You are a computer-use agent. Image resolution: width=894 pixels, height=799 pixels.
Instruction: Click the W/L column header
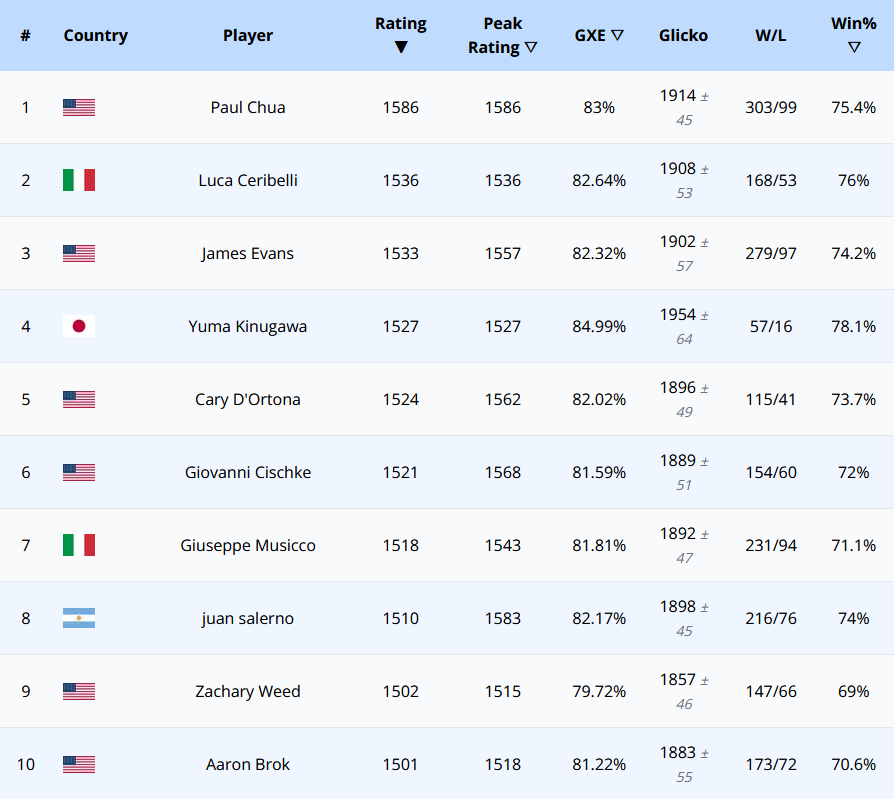[770, 35]
